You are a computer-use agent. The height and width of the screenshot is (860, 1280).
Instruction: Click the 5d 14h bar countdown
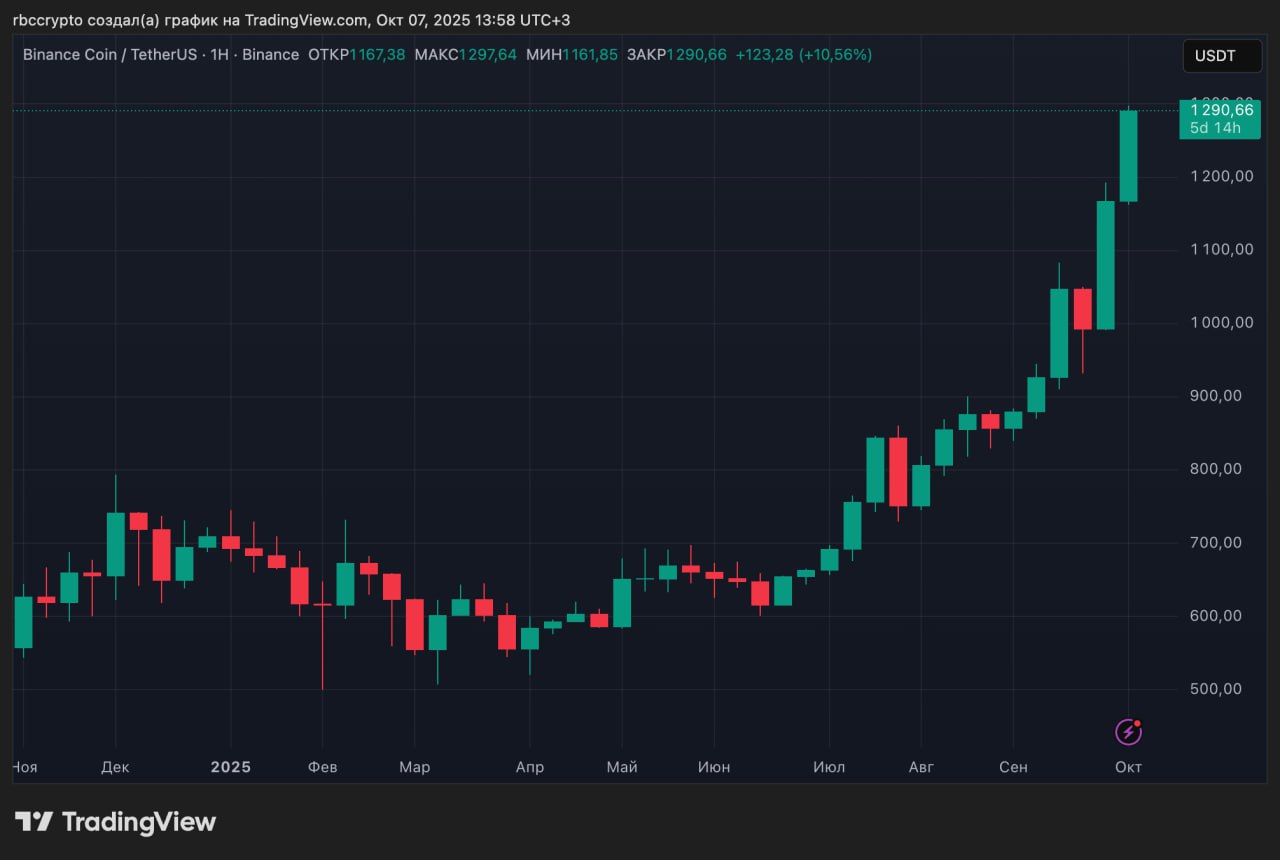1214,128
